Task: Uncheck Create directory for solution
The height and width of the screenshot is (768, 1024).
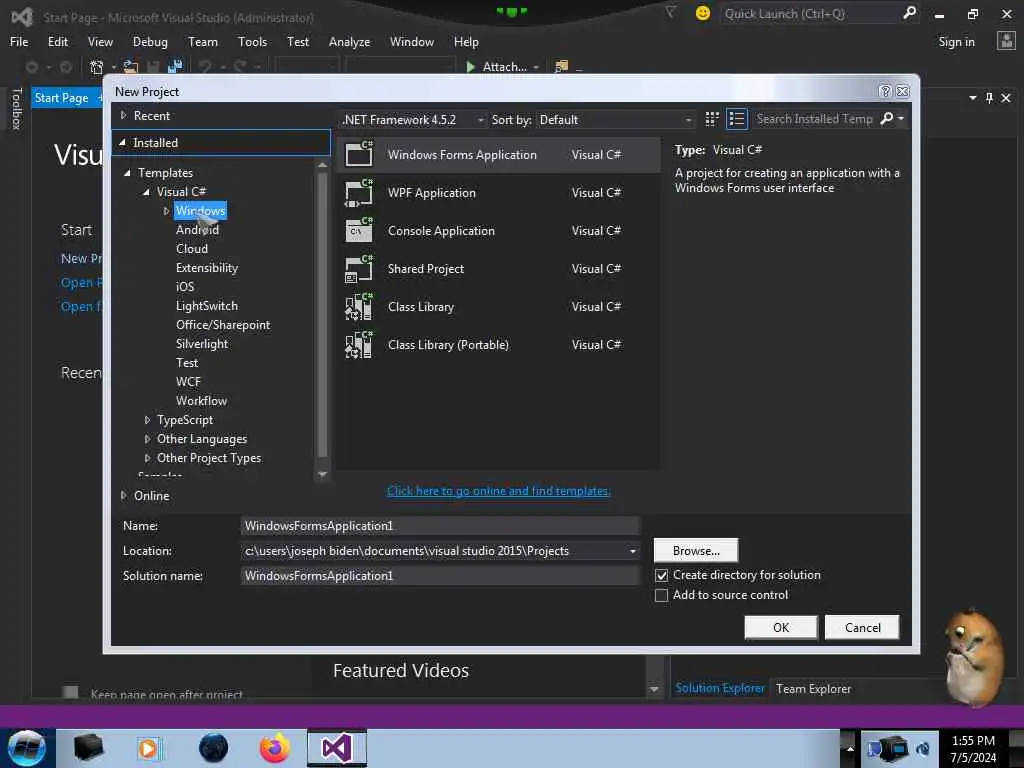Action: [x=662, y=575]
